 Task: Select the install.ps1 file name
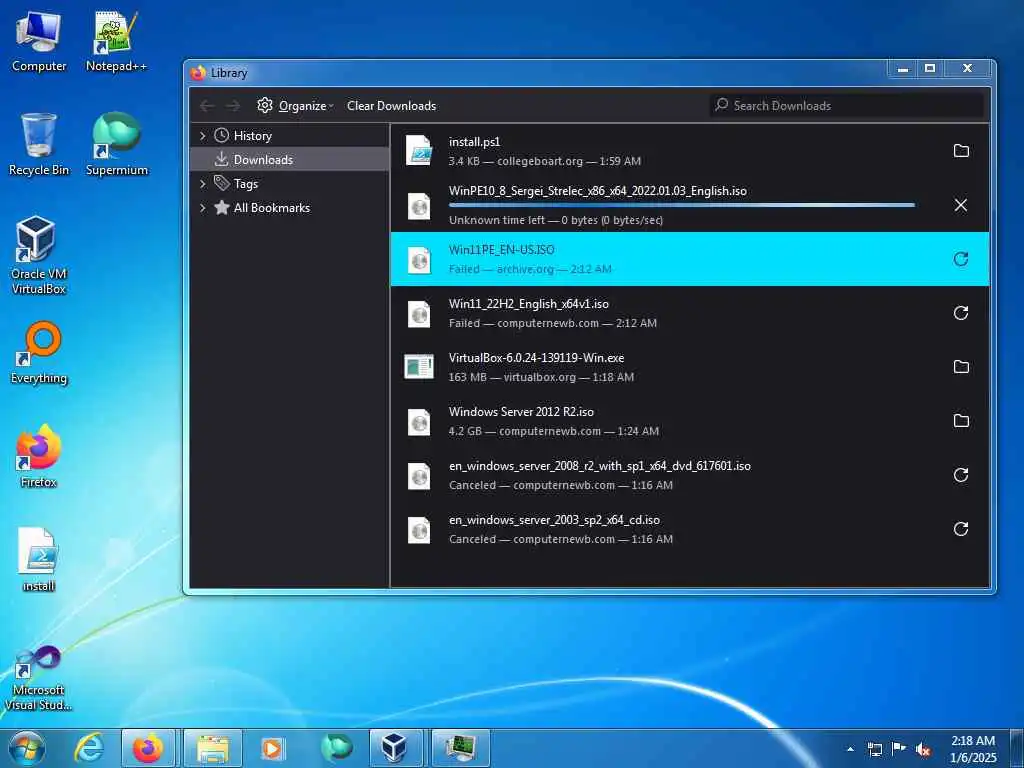coord(474,142)
